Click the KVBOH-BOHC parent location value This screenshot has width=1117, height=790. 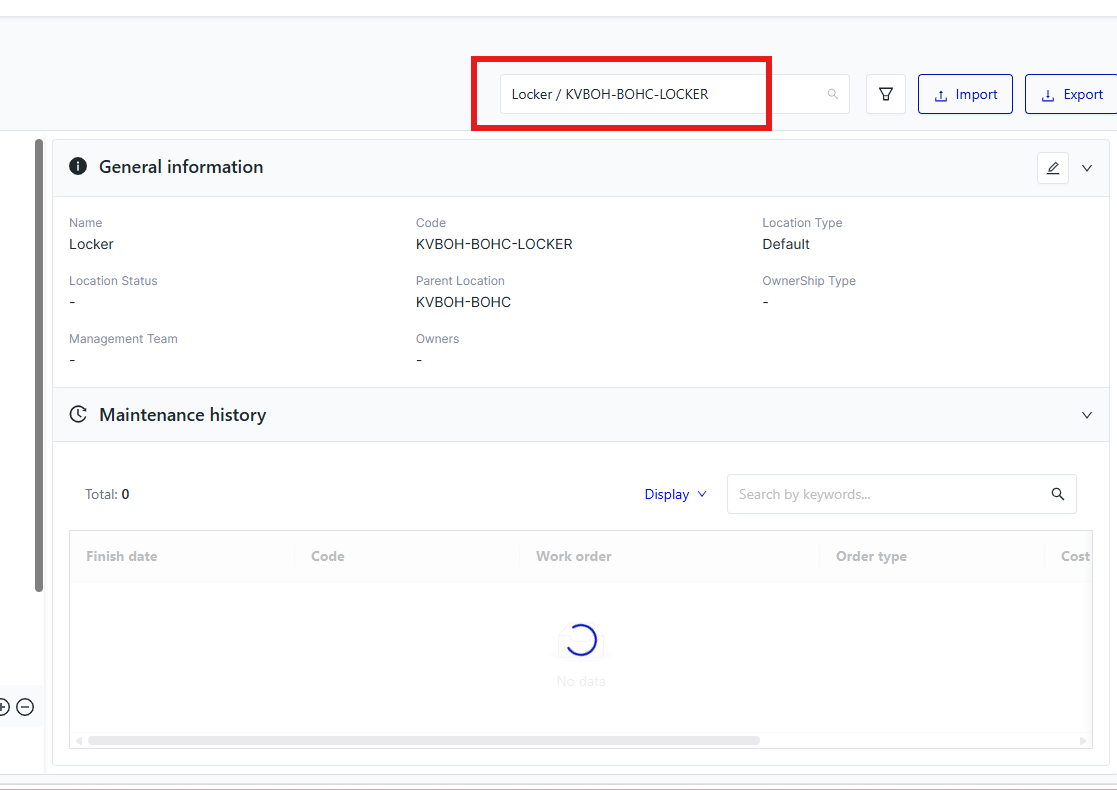(x=463, y=302)
